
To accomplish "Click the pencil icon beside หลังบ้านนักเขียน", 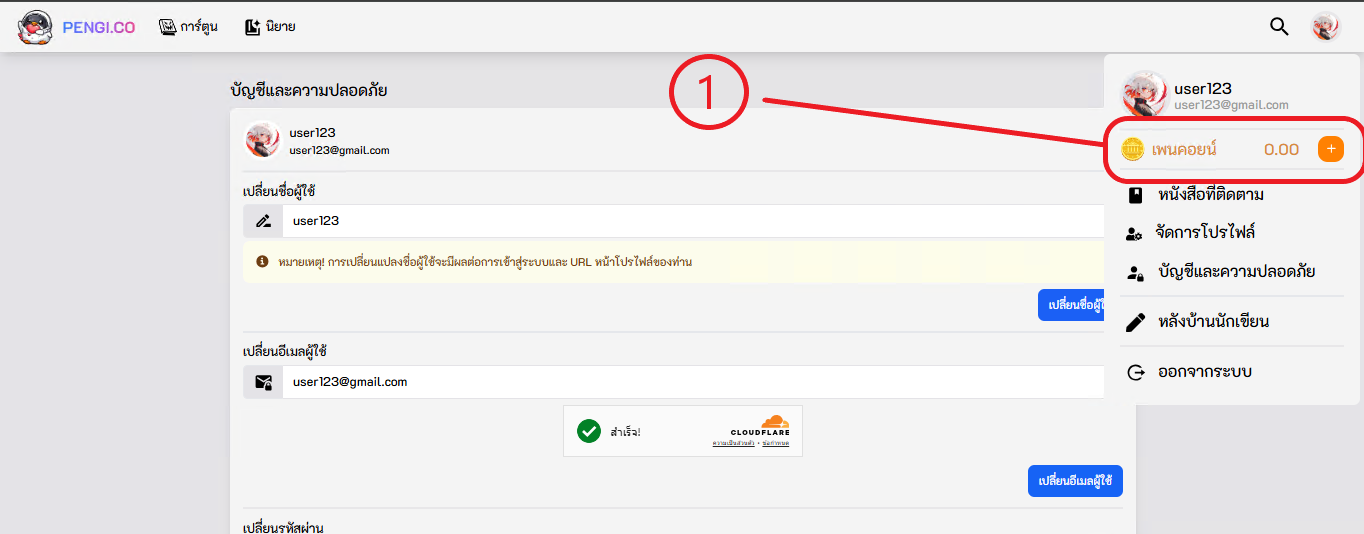I will point(1135,323).
